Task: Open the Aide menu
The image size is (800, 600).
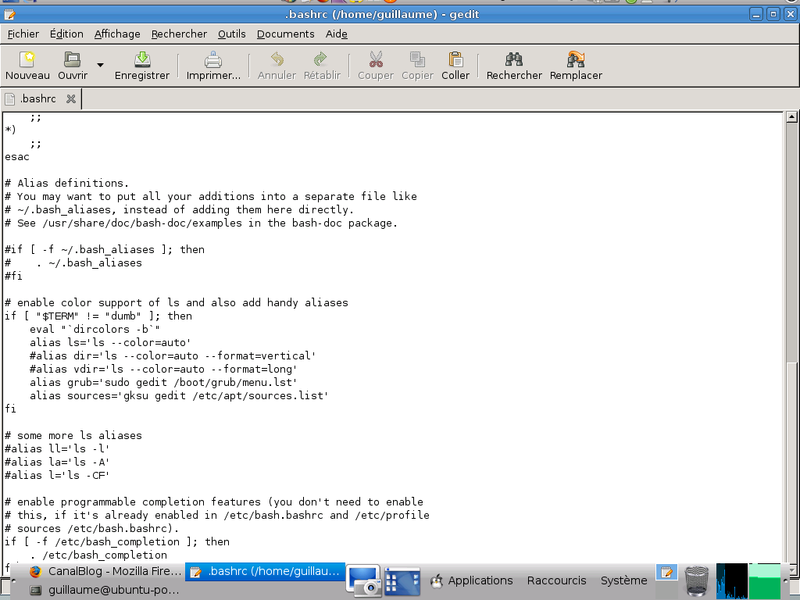Action: pyautogui.click(x=336, y=34)
